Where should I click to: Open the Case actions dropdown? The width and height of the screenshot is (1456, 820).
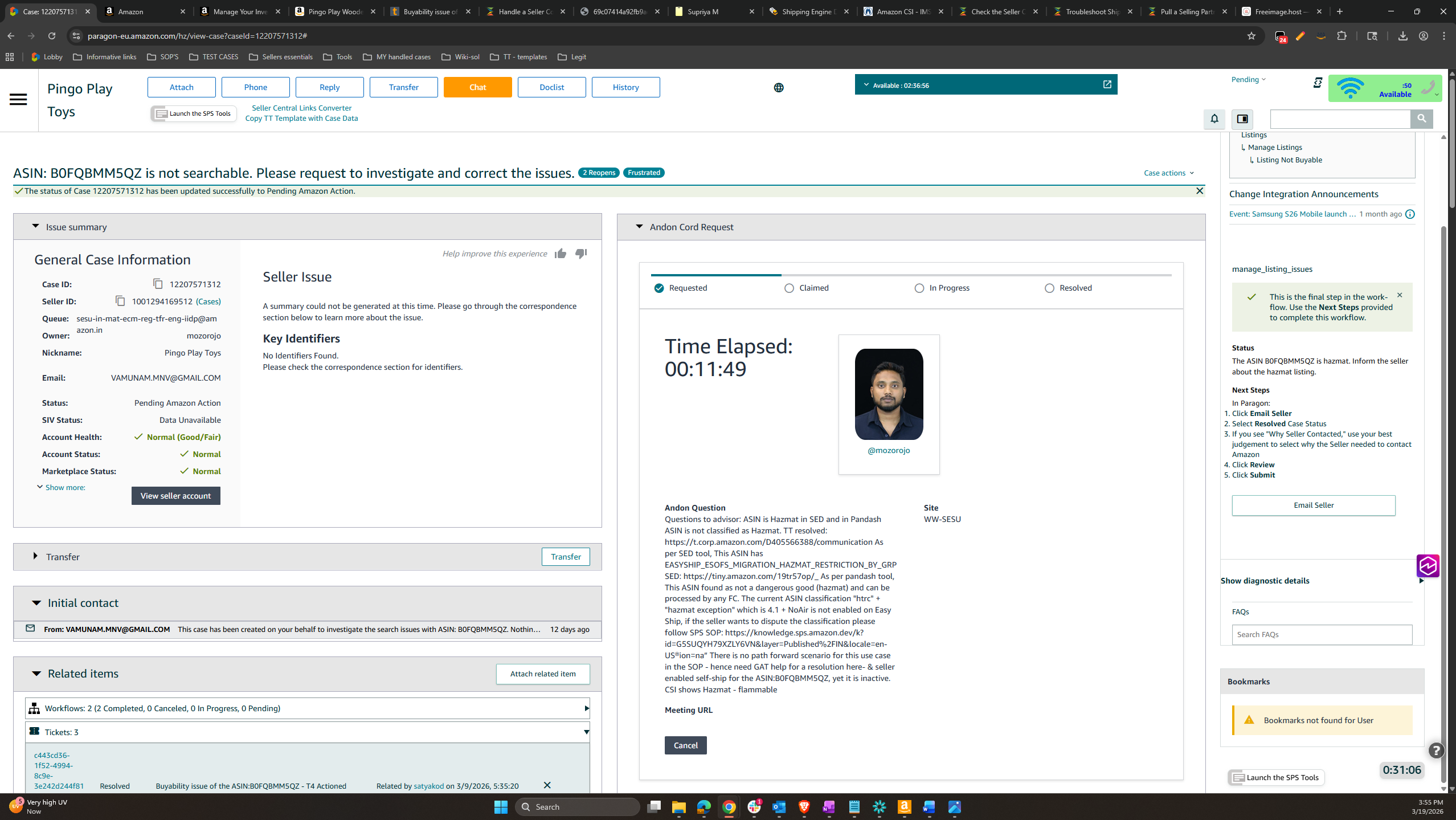[x=1168, y=173]
